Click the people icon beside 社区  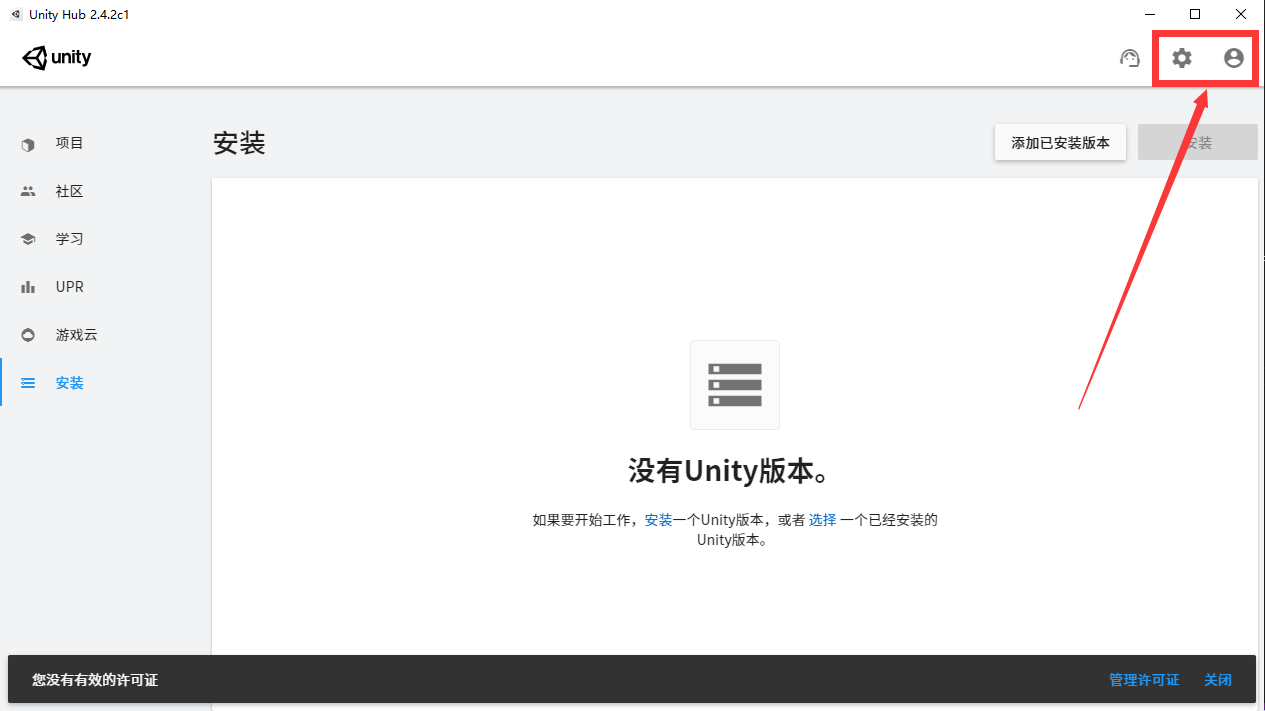[28, 192]
